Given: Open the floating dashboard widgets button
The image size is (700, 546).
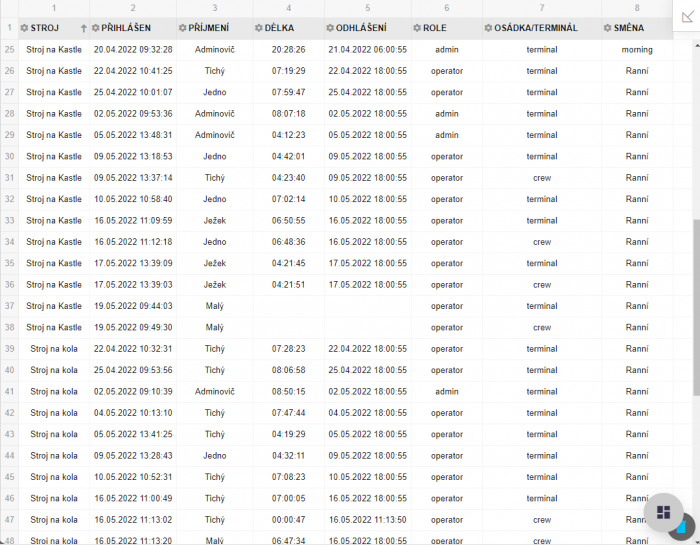Looking at the screenshot, I should click(x=663, y=513).
